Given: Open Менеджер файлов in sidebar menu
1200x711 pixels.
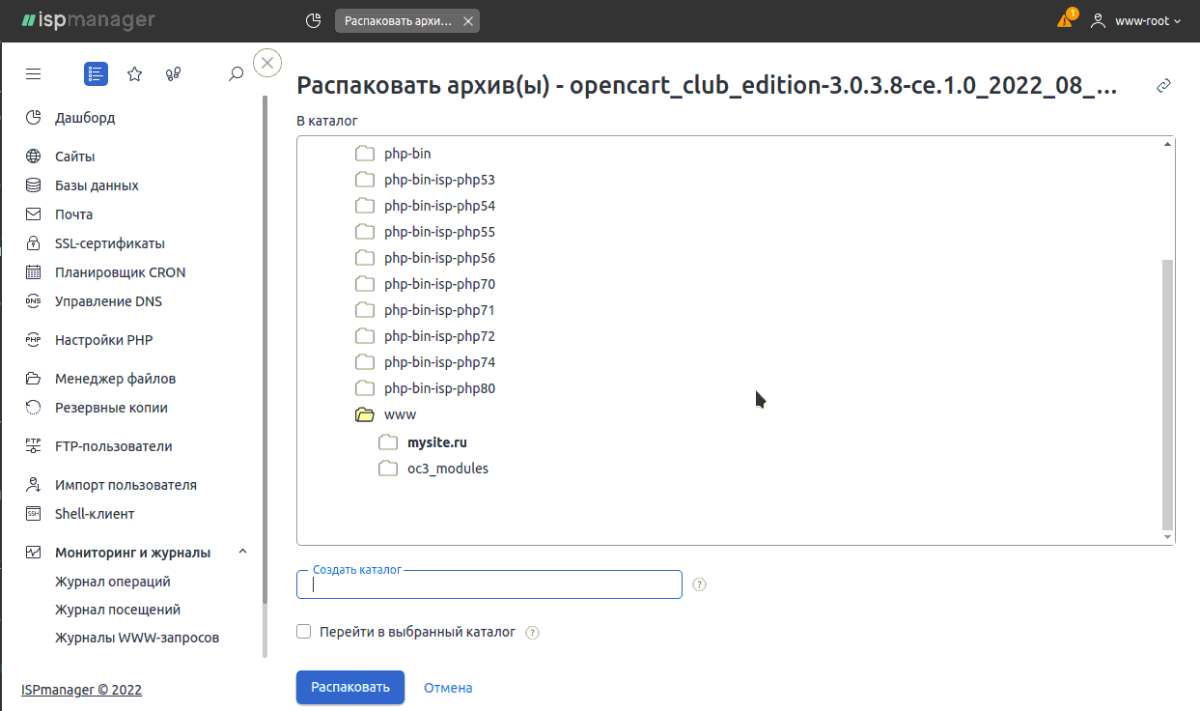Looking at the screenshot, I should click(x=115, y=379).
